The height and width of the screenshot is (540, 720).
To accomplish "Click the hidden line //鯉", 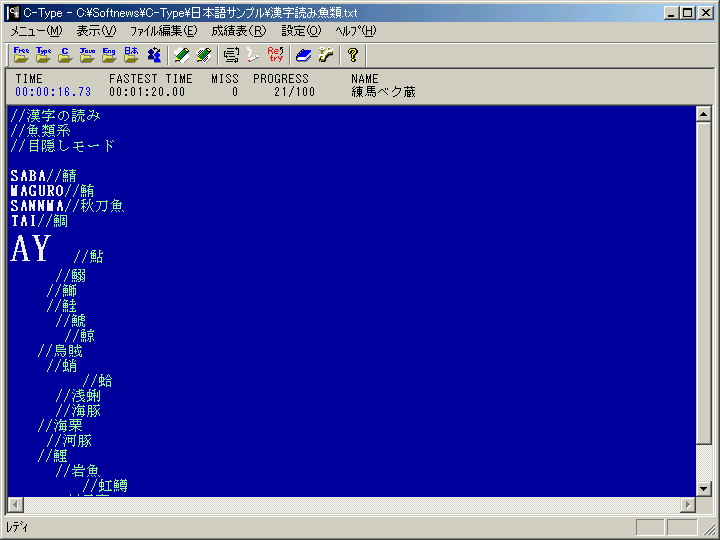I will [53, 456].
